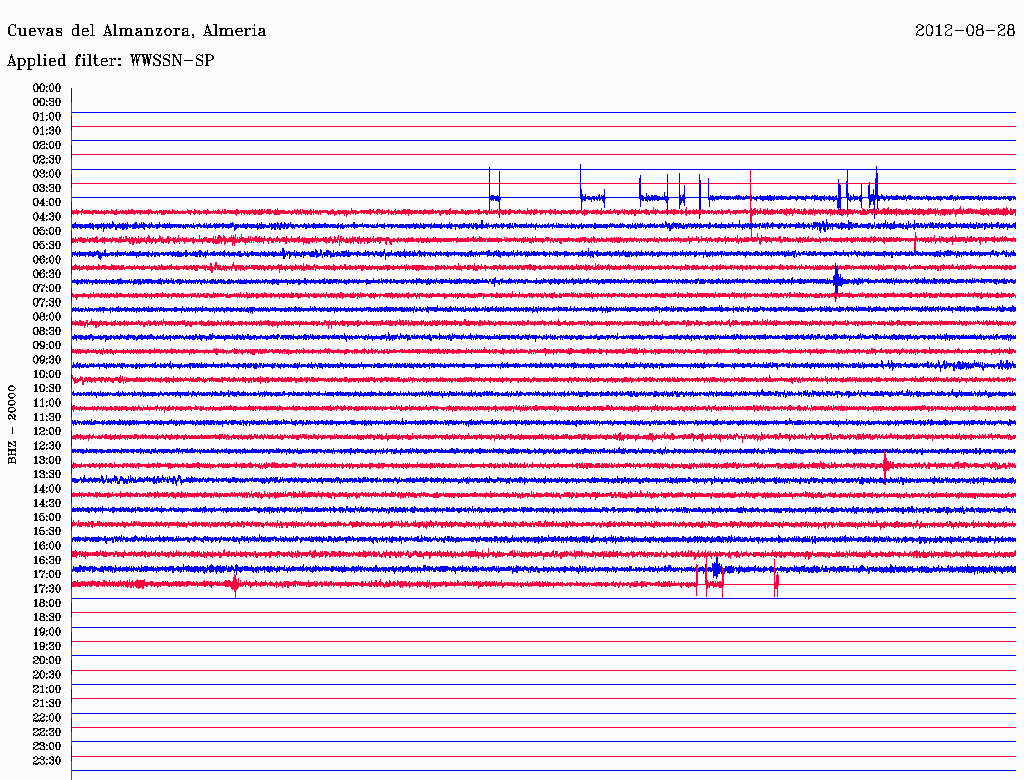Select the 16:30 time label
The image size is (1024, 780).
(x=47, y=561)
